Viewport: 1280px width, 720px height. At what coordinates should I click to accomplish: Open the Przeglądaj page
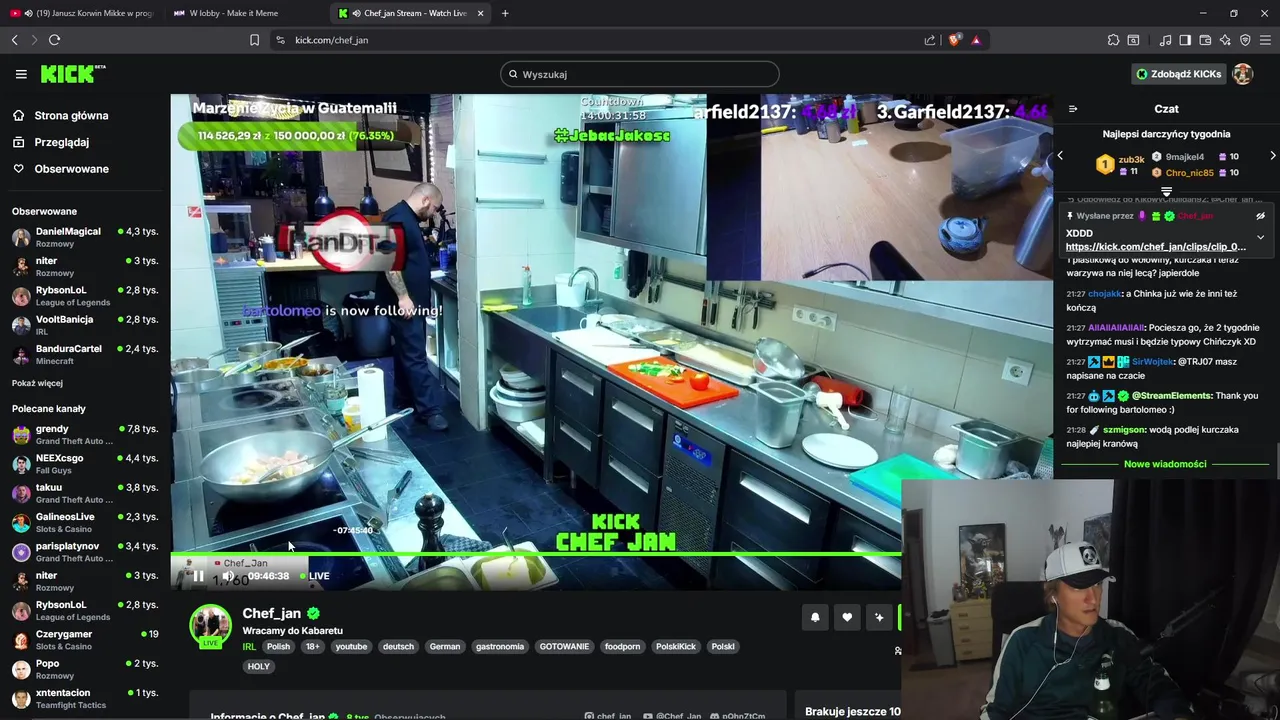tap(61, 142)
